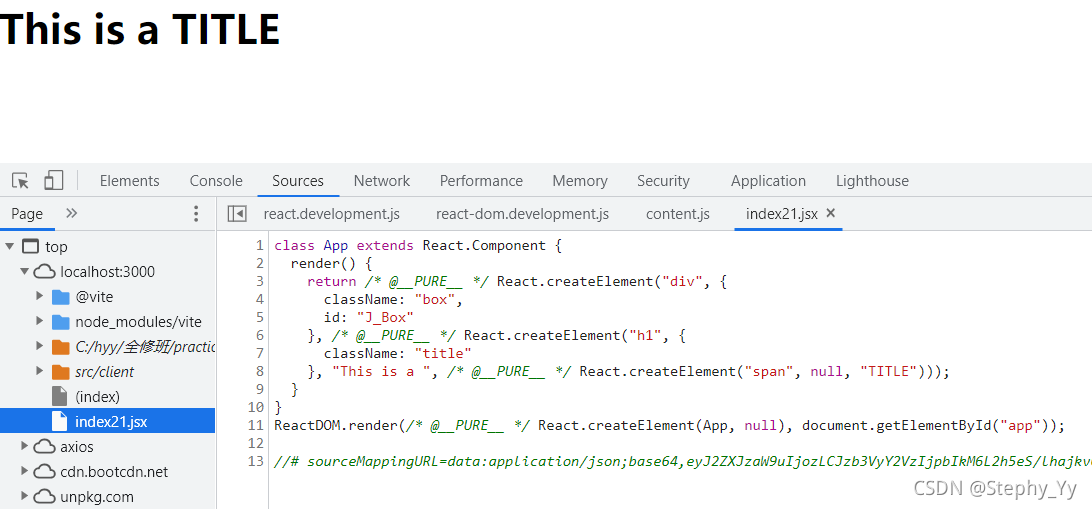
Task: Click the 'This is a TITLE' page heading
Action: click(139, 29)
